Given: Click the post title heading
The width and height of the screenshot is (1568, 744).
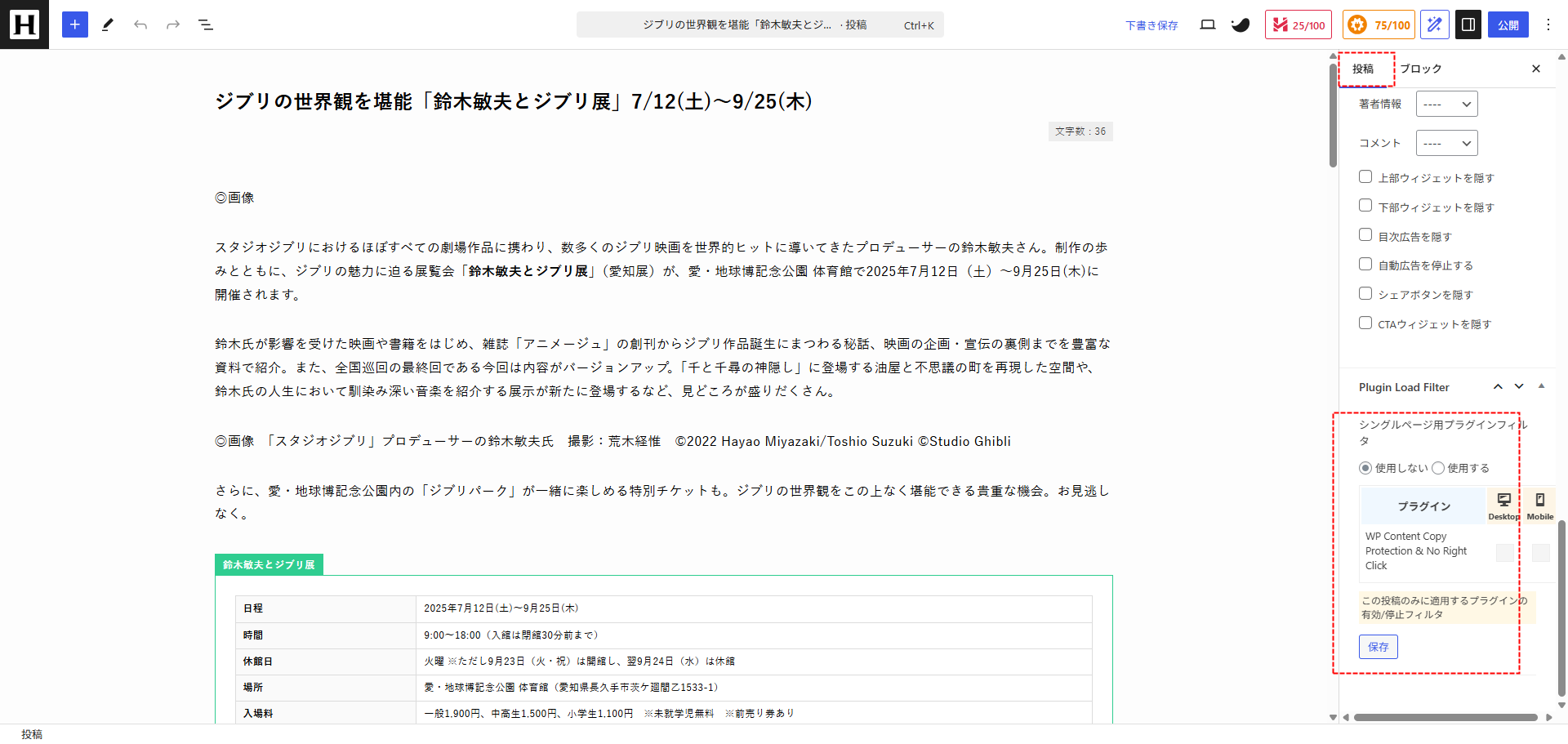Looking at the screenshot, I should point(514,101).
